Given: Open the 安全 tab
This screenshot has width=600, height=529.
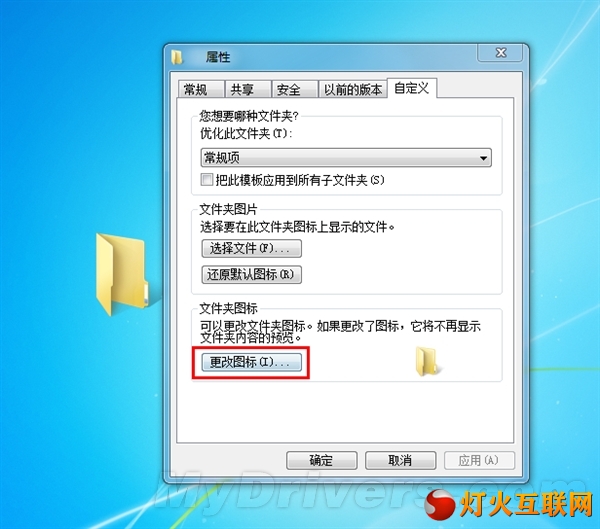Looking at the screenshot, I should 294,90.
